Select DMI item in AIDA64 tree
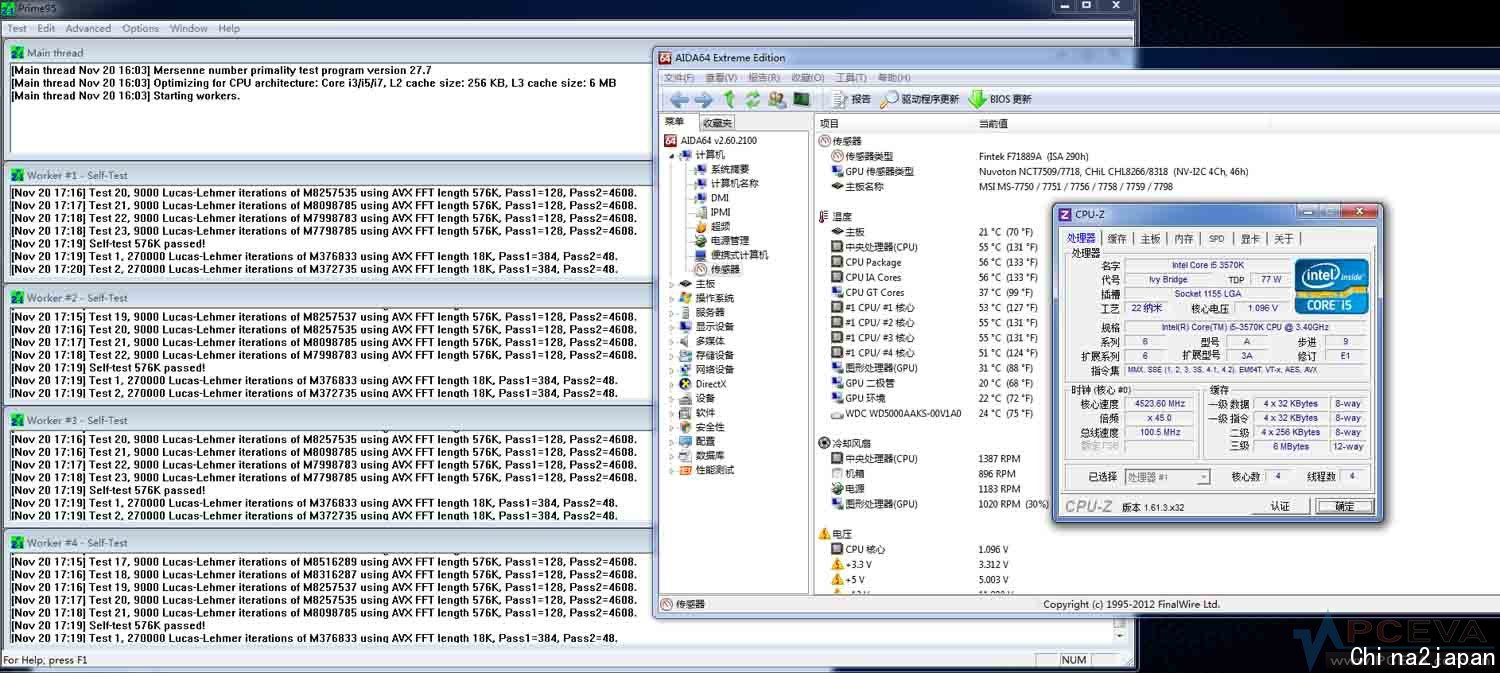1500x673 pixels. (x=712, y=198)
